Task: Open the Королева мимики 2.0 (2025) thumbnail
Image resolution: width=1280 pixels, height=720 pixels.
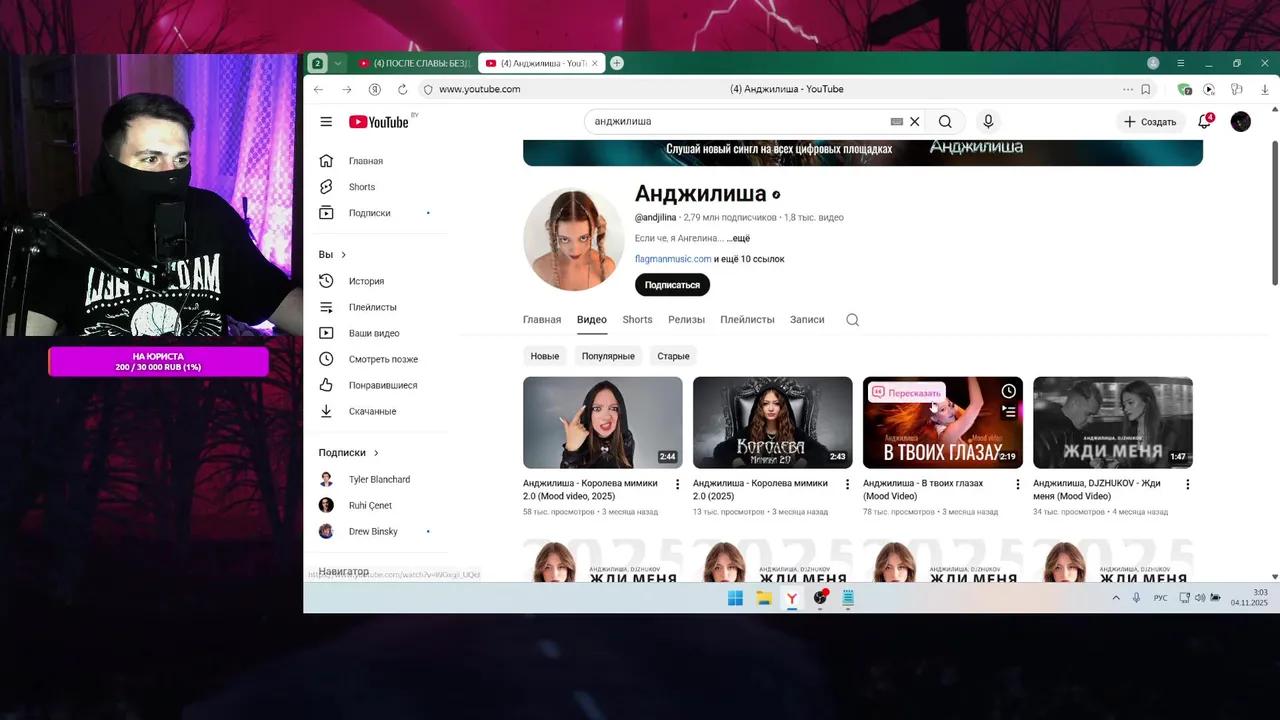Action: (x=773, y=422)
